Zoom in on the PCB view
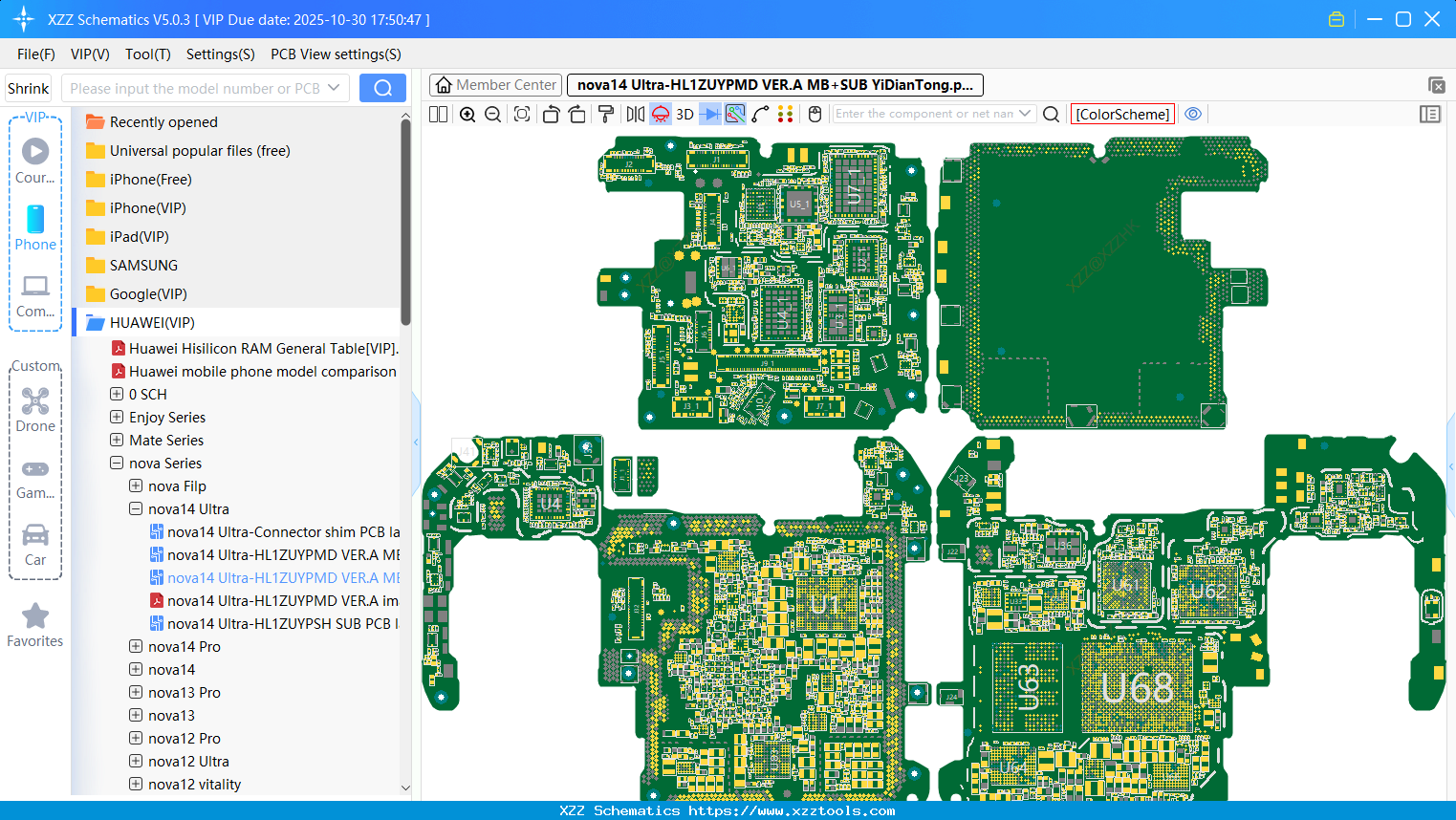This screenshot has width=1456, height=820. coord(467,114)
